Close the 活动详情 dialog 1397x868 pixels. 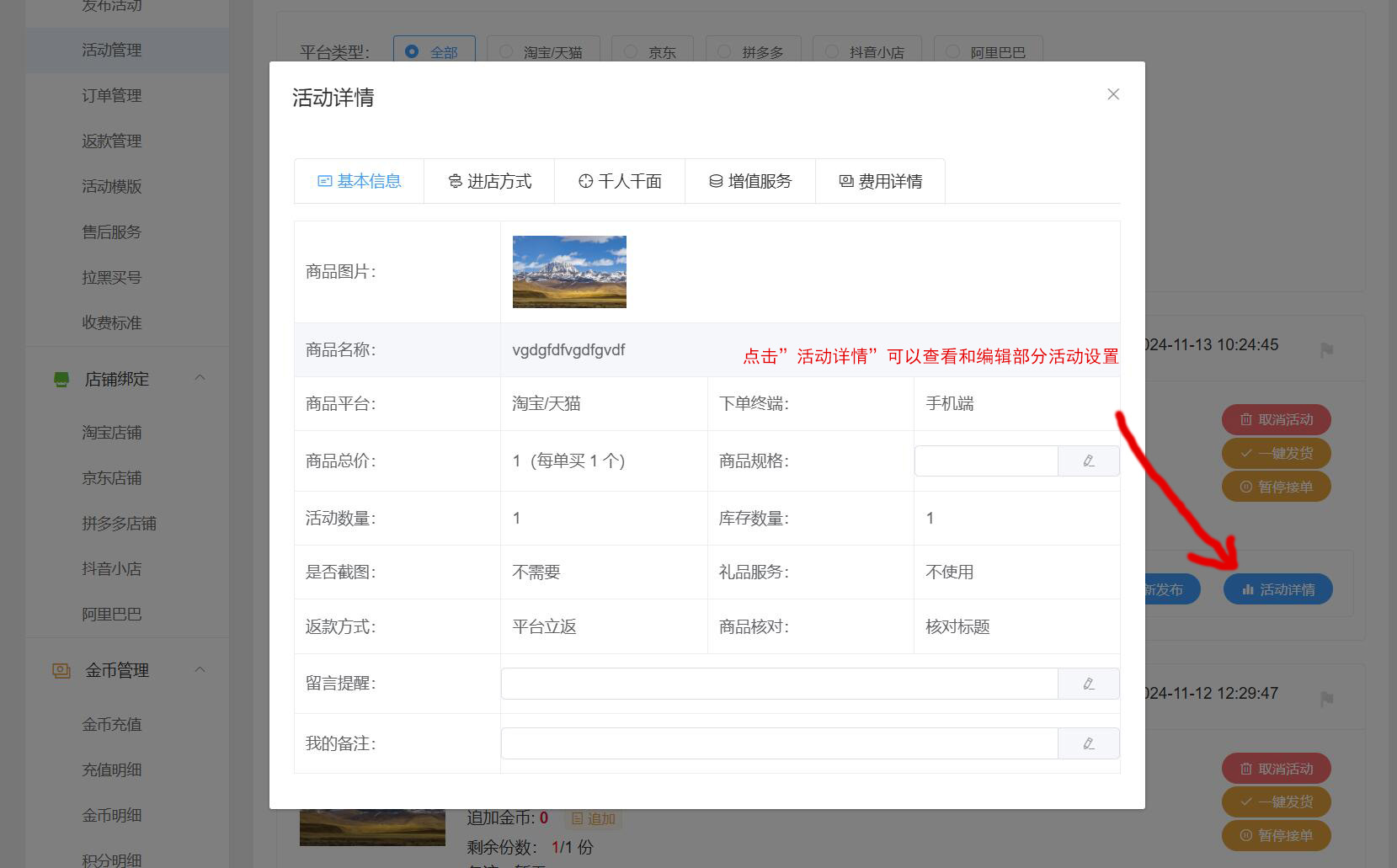pyautogui.click(x=1113, y=94)
